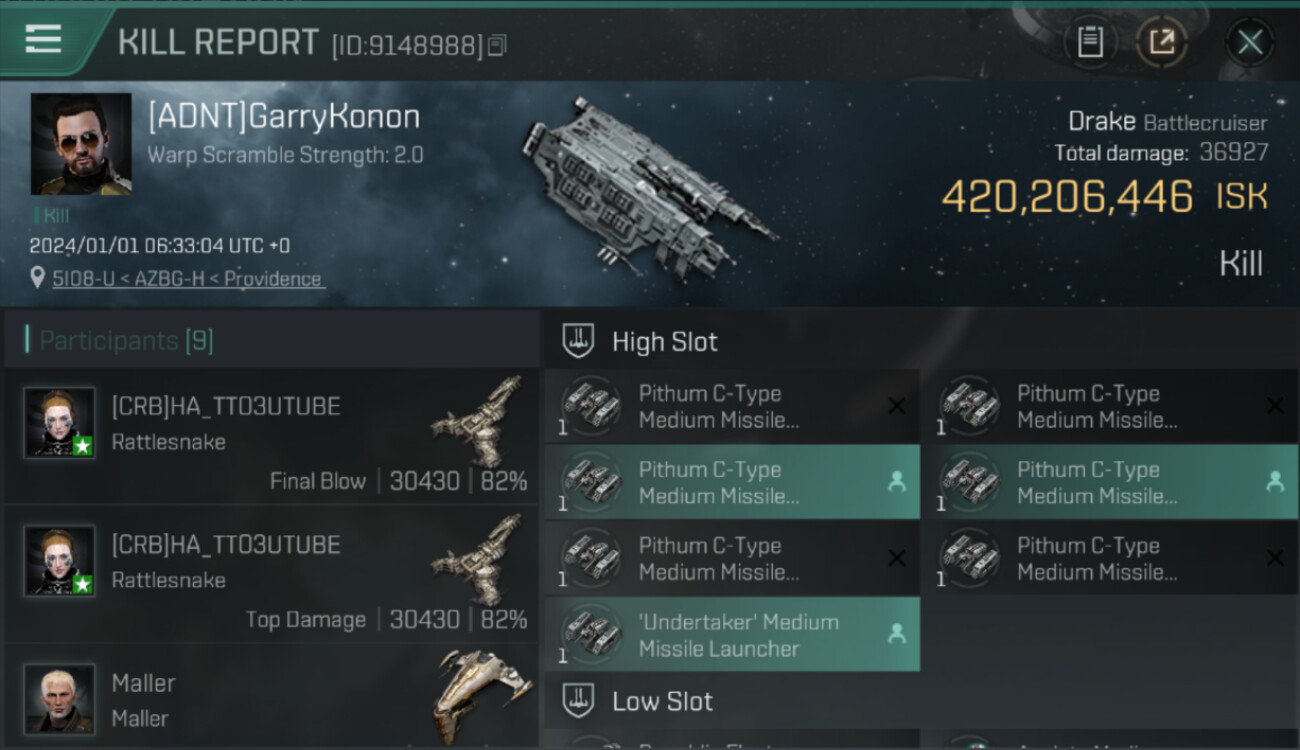Select the Final Blow participant row
The height and width of the screenshot is (750, 1300).
[271, 437]
